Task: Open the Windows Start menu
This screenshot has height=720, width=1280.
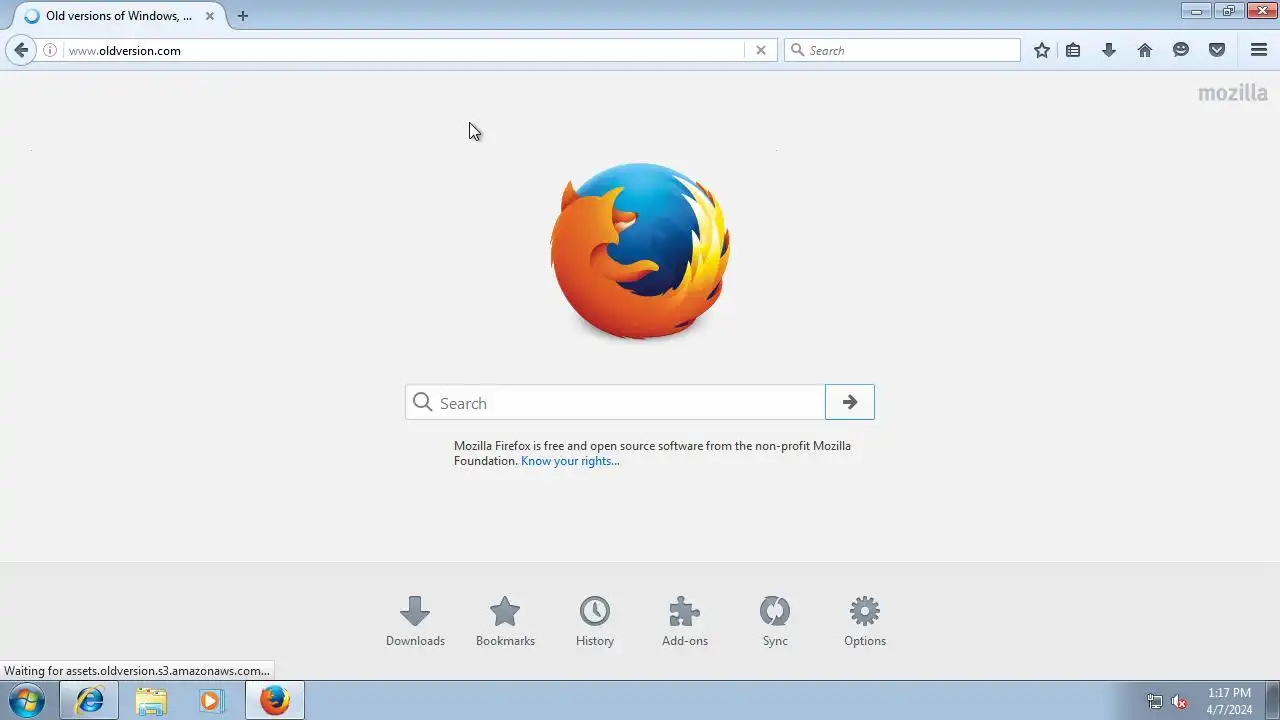Action: pyautogui.click(x=27, y=700)
